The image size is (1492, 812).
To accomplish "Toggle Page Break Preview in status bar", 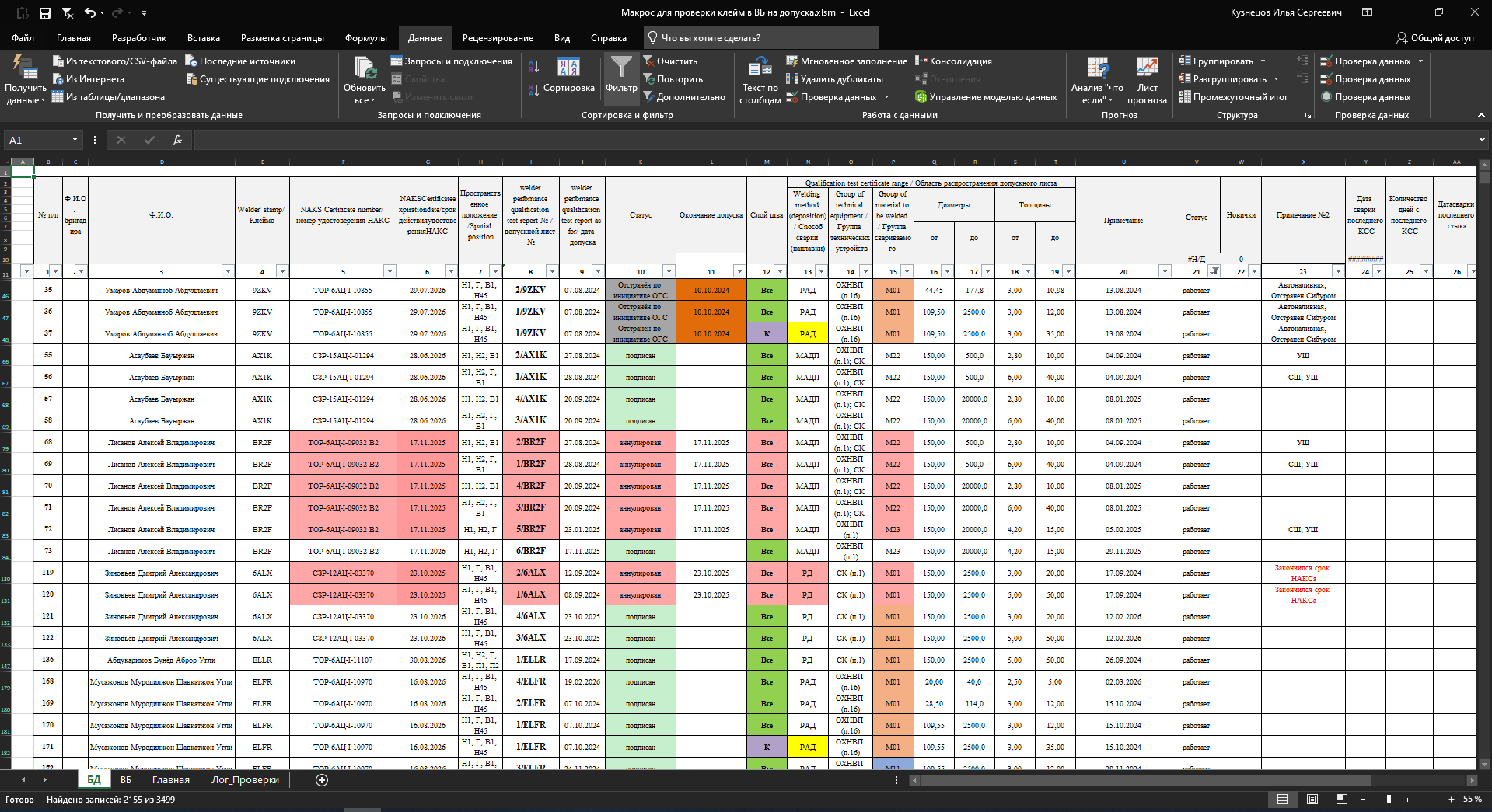I will pos(1341,800).
